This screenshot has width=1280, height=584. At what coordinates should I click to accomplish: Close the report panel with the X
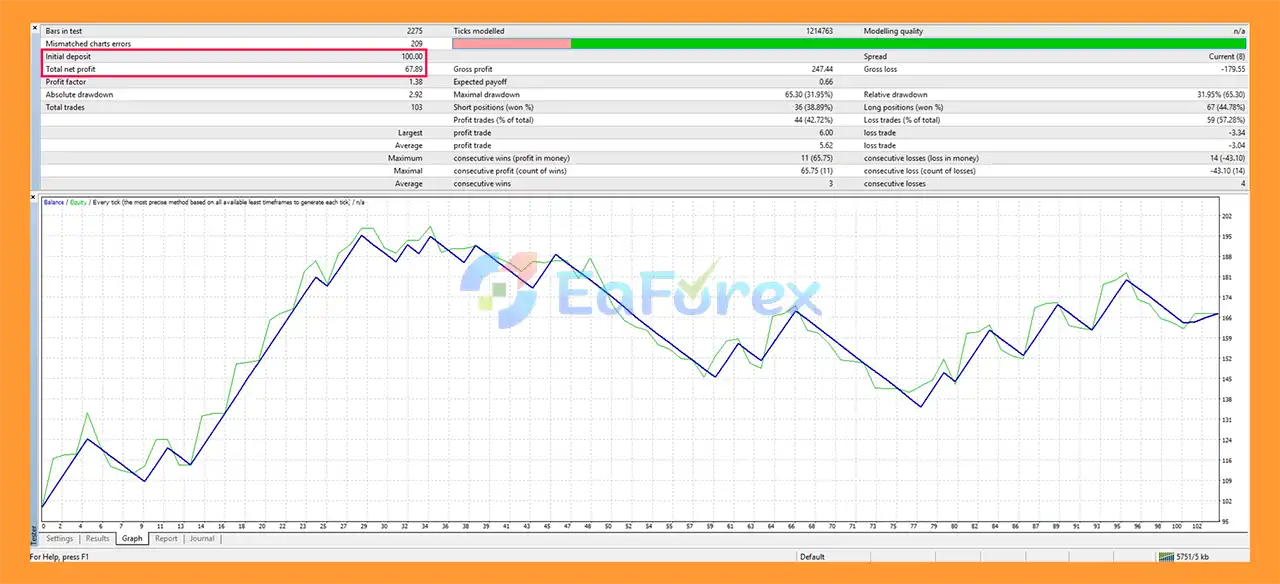coord(35,28)
